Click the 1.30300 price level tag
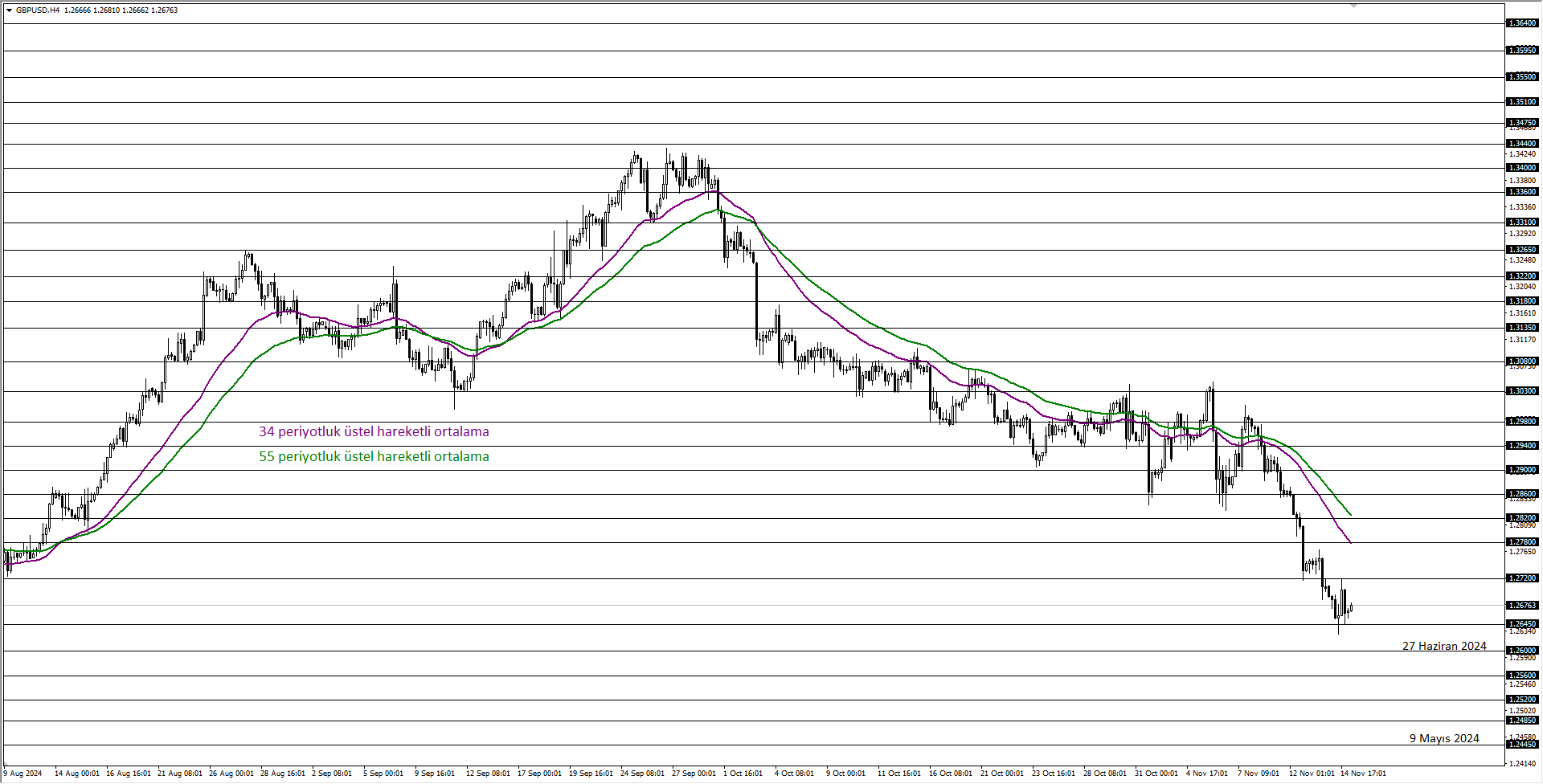The height and width of the screenshot is (784, 1543). point(1522,391)
